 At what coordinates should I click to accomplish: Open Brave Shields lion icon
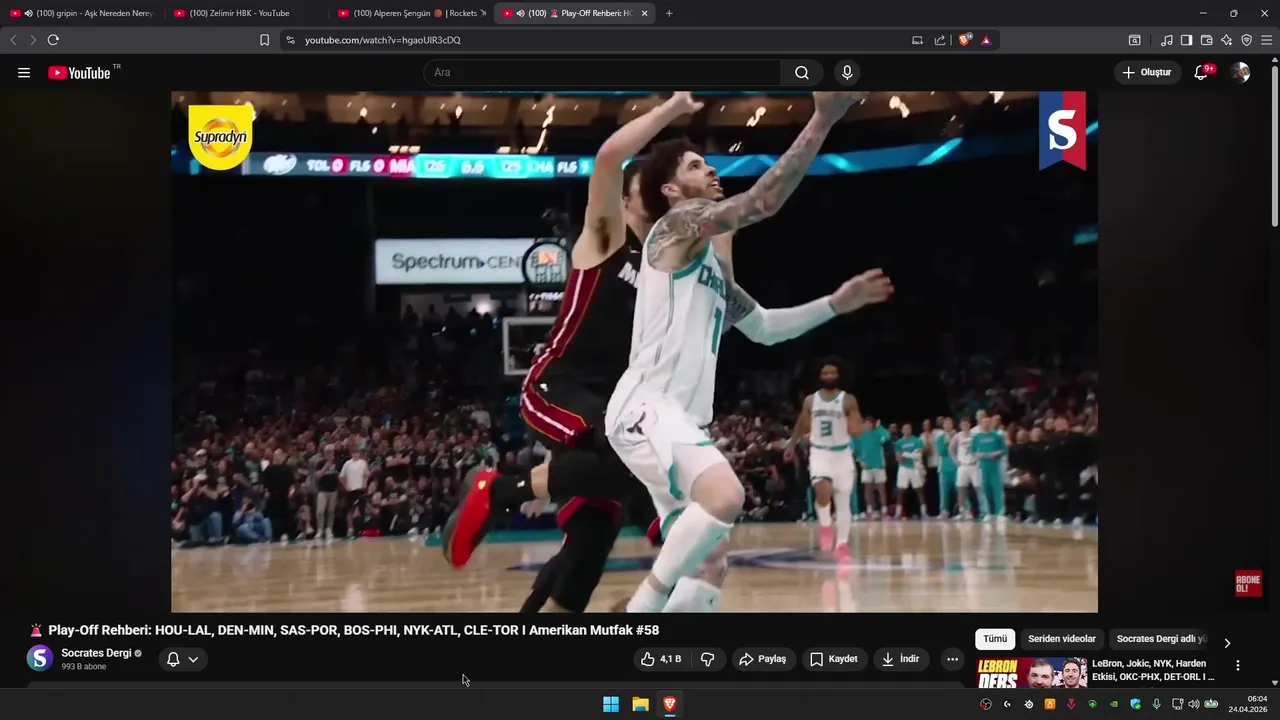click(965, 40)
